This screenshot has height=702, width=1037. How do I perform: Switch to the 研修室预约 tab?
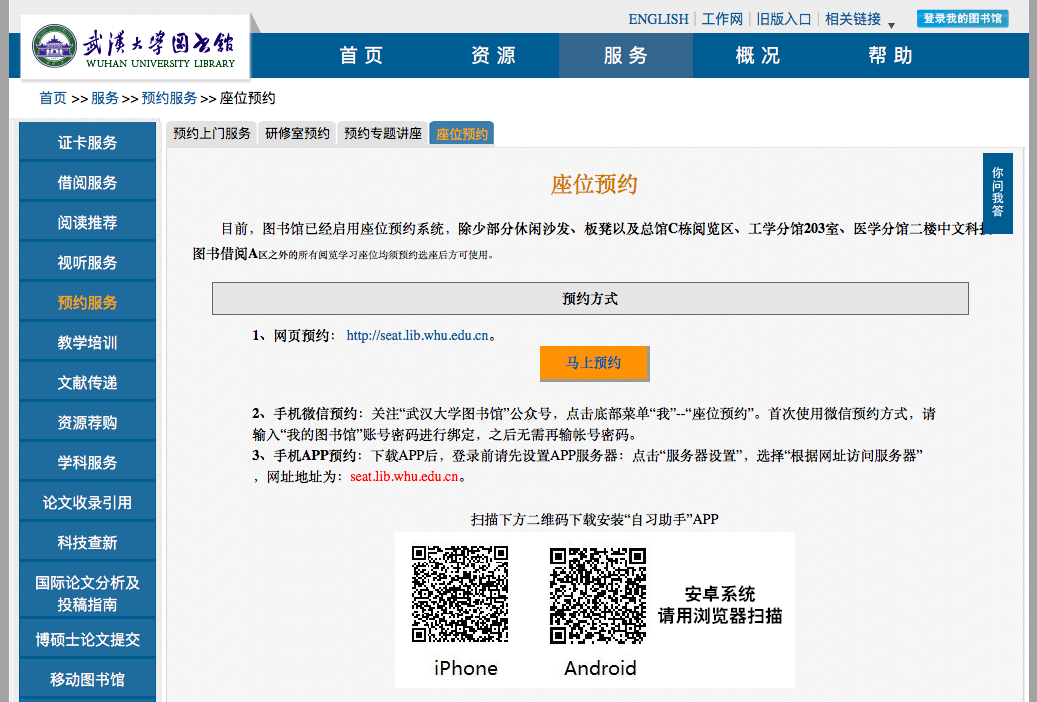tap(297, 134)
